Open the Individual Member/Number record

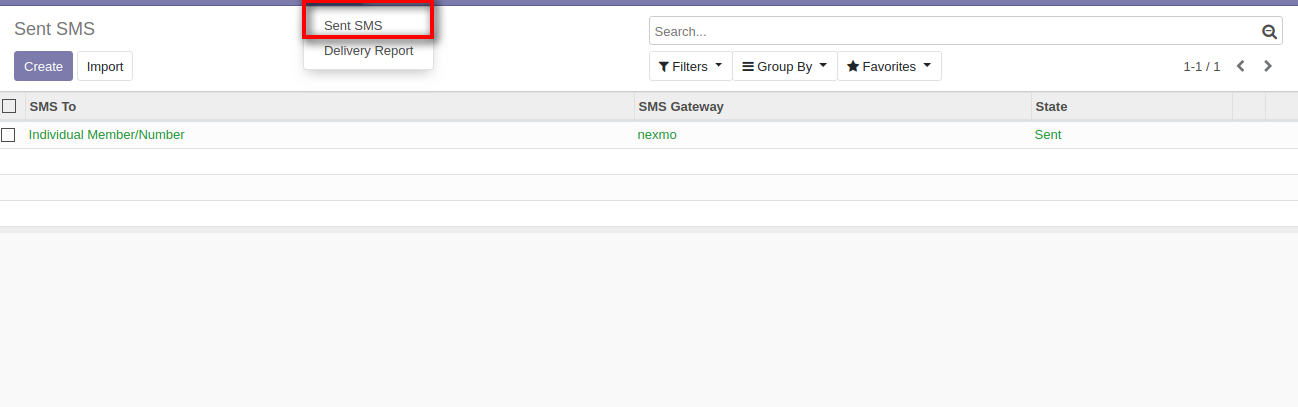click(107, 135)
